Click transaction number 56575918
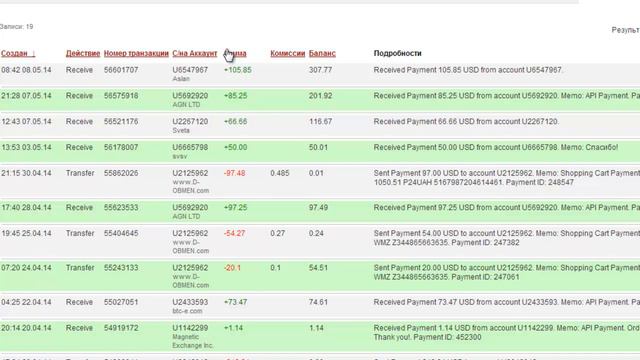 (121, 96)
